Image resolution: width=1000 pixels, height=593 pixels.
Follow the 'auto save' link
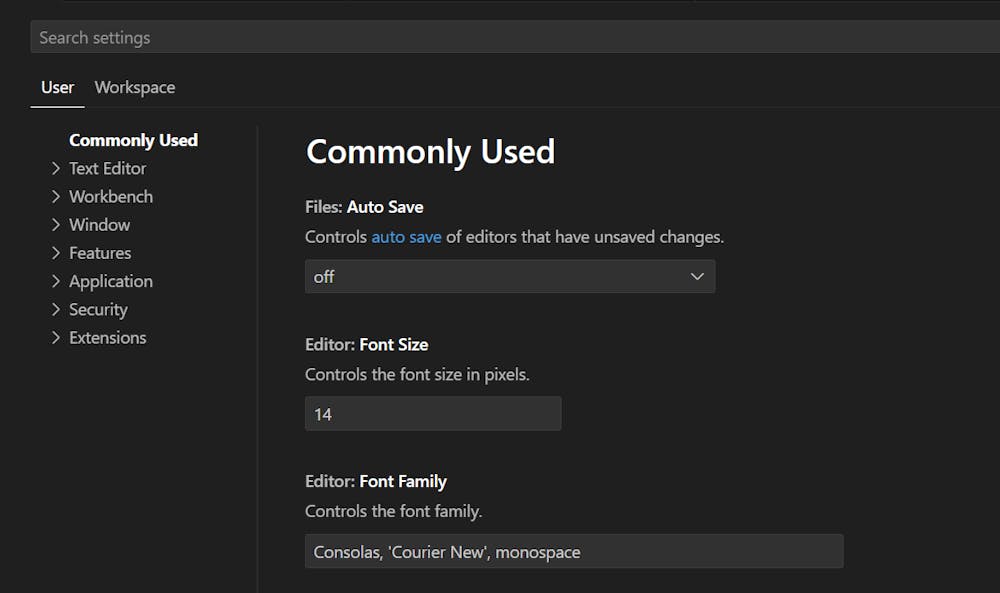tap(406, 237)
